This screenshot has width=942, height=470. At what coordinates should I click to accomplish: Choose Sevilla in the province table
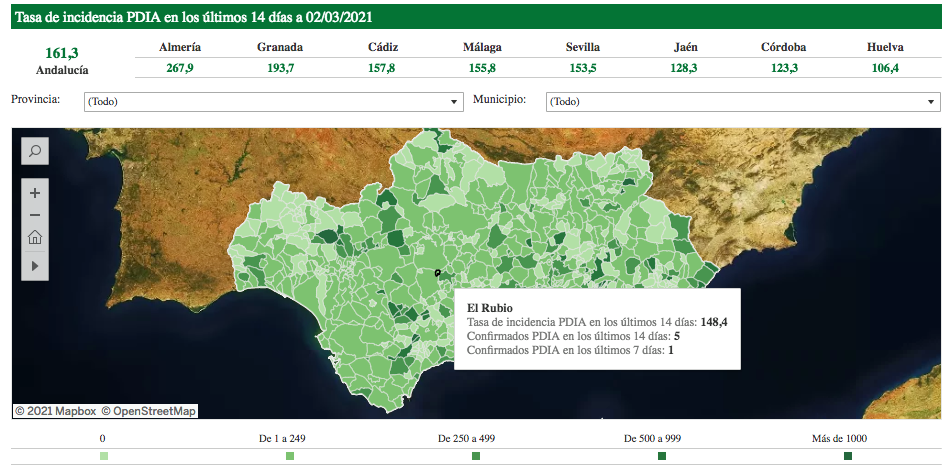(x=583, y=47)
